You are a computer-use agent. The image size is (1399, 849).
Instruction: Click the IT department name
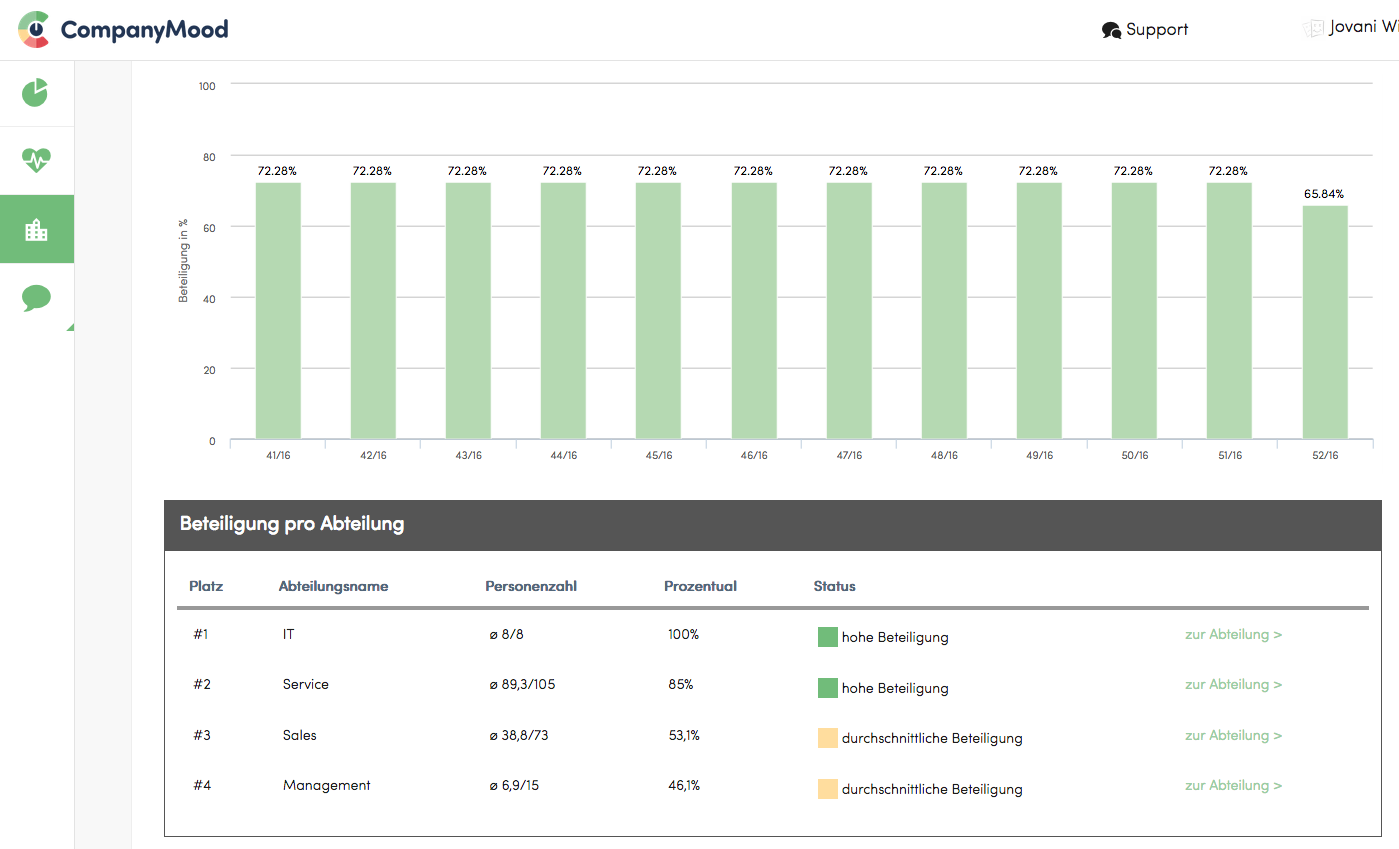tap(289, 634)
